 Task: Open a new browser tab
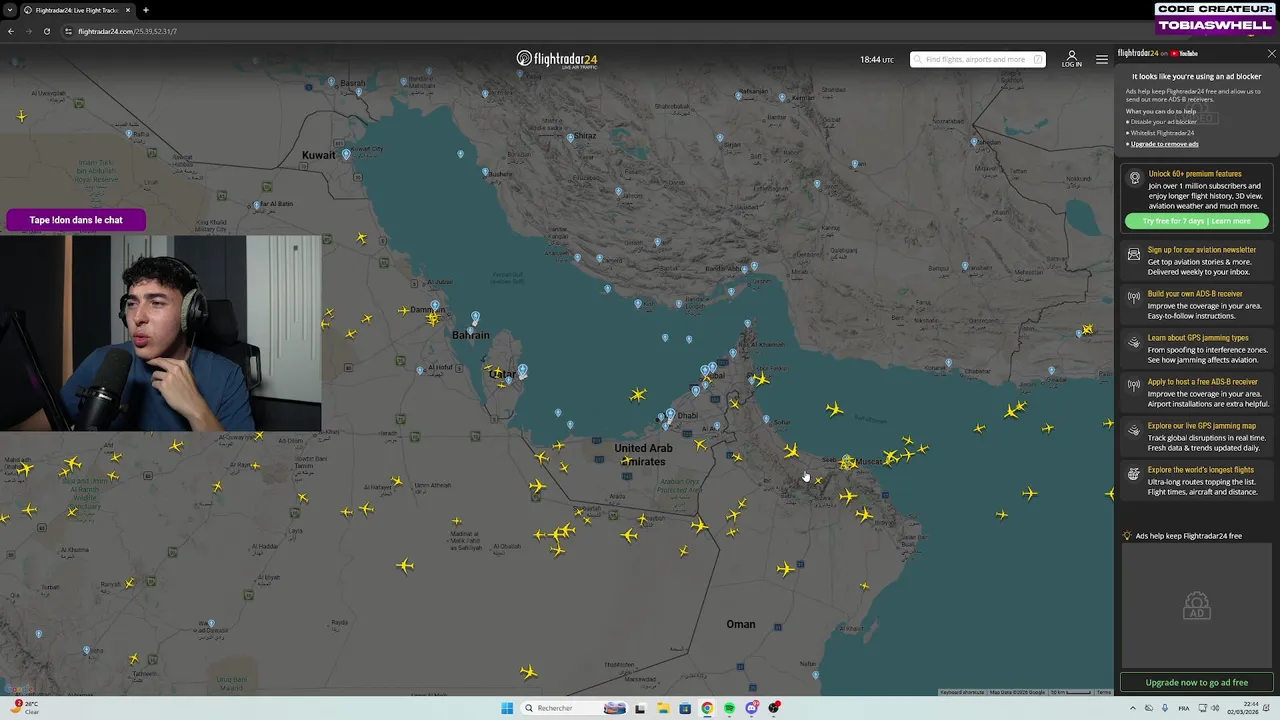click(145, 10)
